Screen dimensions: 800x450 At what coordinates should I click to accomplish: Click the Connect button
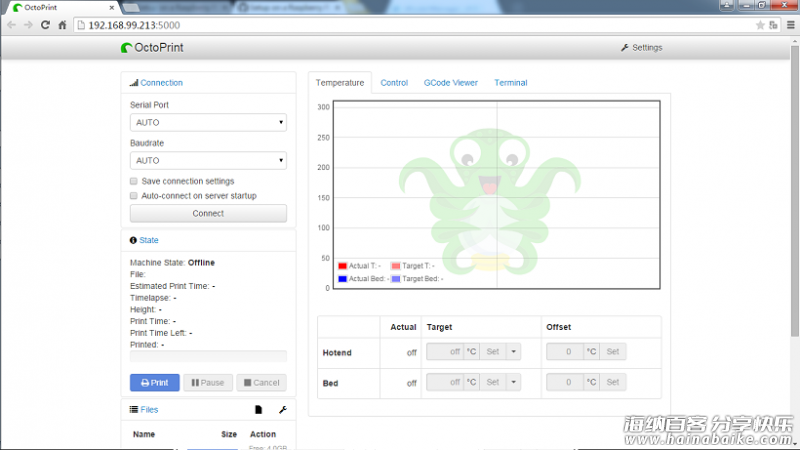[208, 213]
